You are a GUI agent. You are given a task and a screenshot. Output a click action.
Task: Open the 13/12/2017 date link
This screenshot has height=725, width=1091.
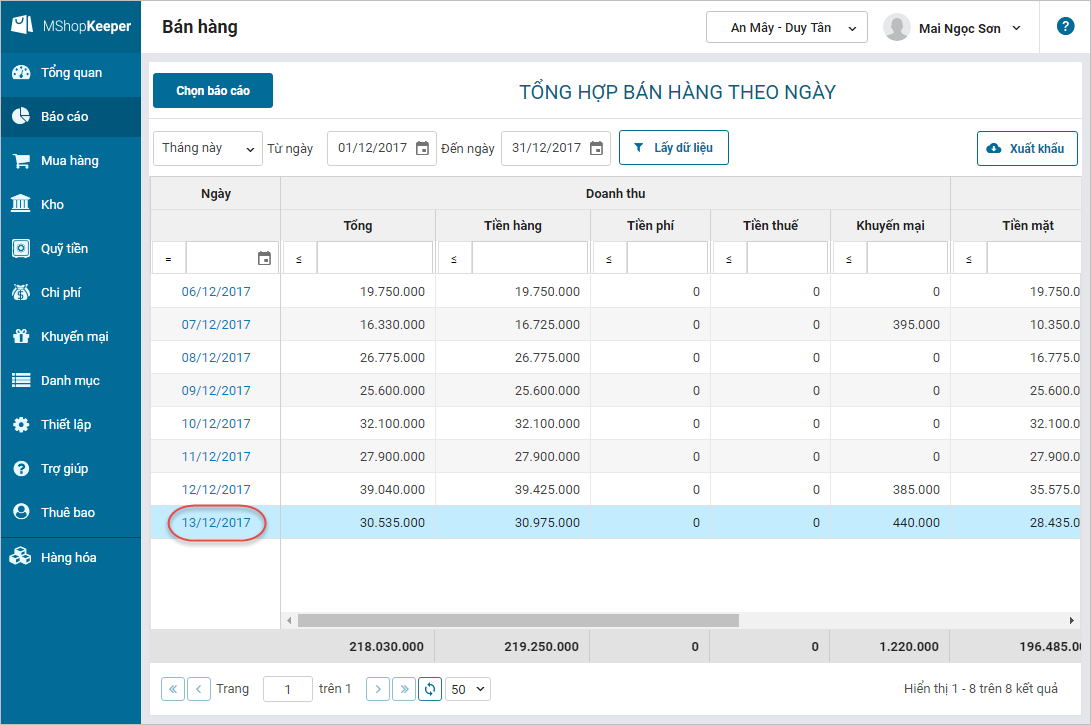pos(216,522)
